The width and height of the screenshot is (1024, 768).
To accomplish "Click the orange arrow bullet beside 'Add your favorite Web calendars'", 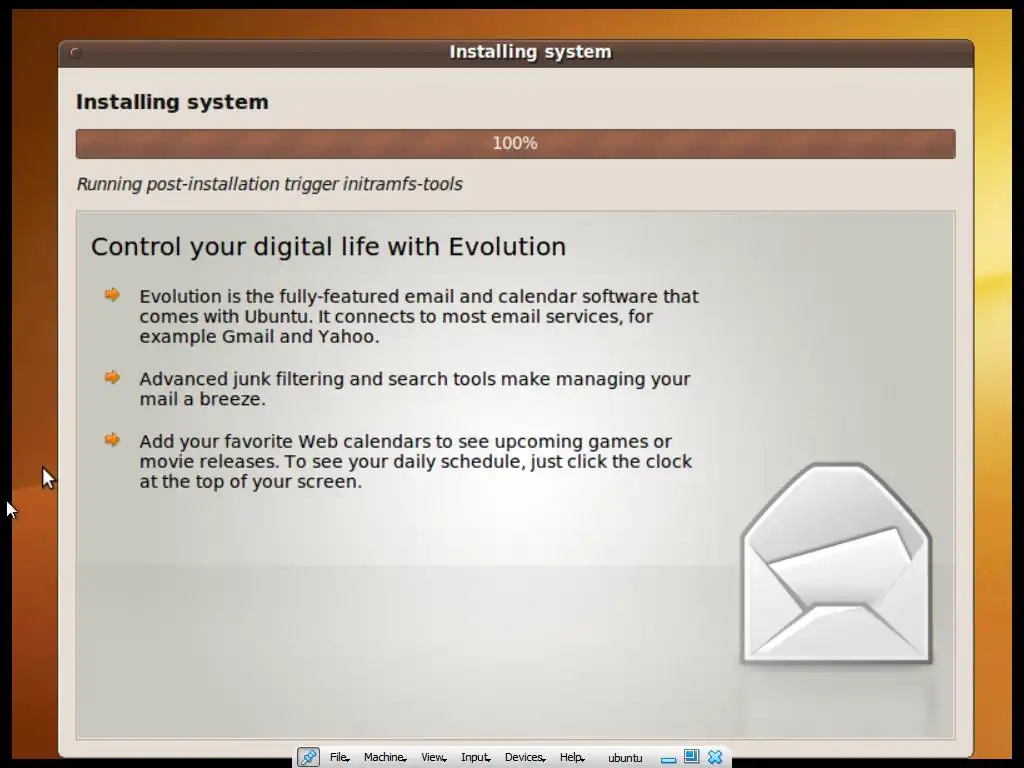I will [x=112, y=440].
